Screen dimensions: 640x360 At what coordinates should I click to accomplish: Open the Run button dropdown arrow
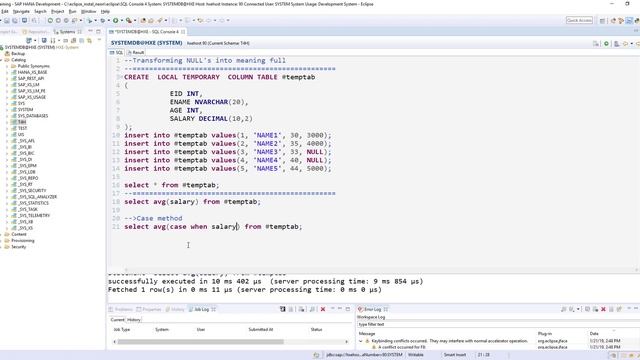click(x=121, y=20)
